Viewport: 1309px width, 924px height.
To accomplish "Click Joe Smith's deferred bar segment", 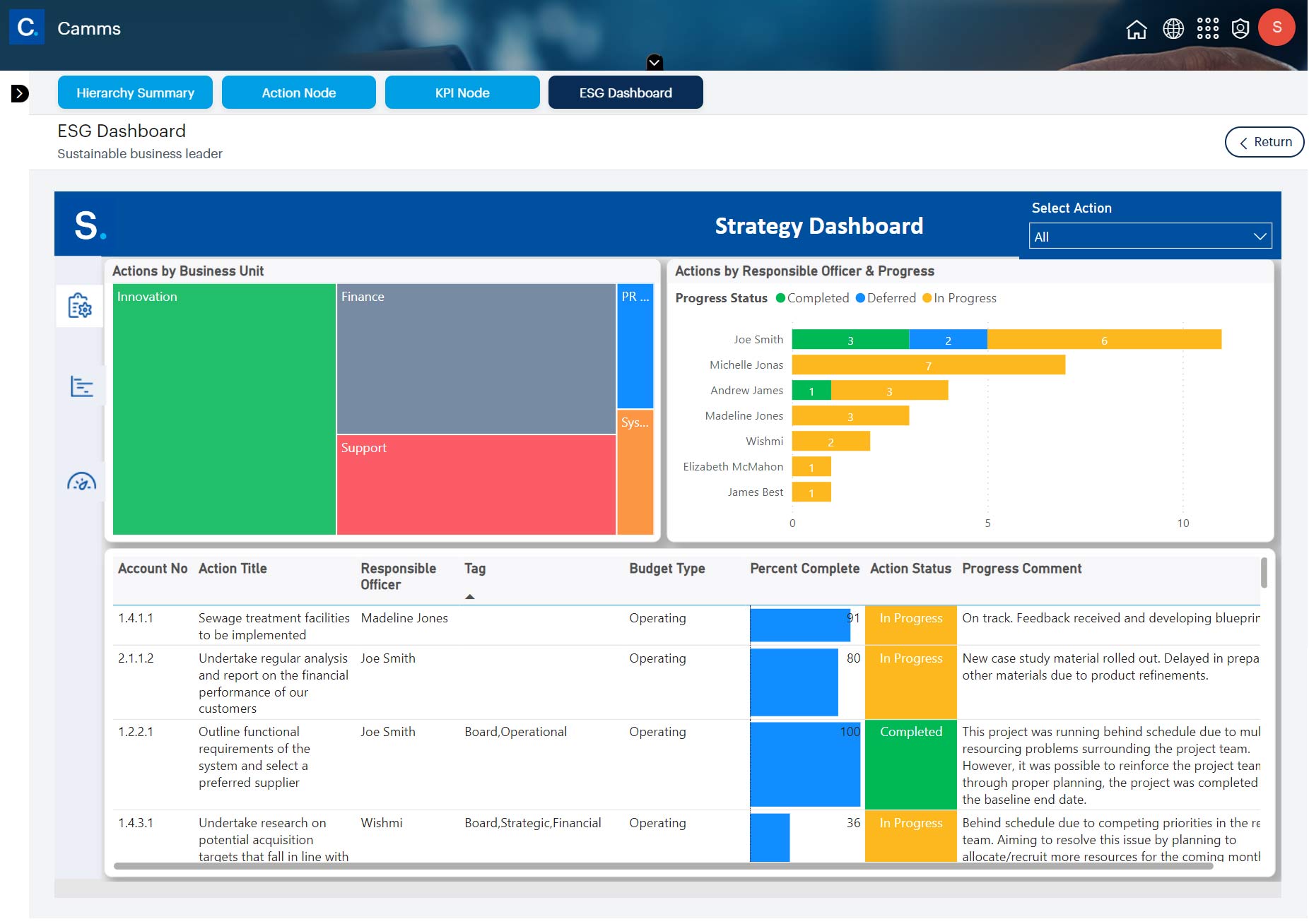I will (948, 340).
